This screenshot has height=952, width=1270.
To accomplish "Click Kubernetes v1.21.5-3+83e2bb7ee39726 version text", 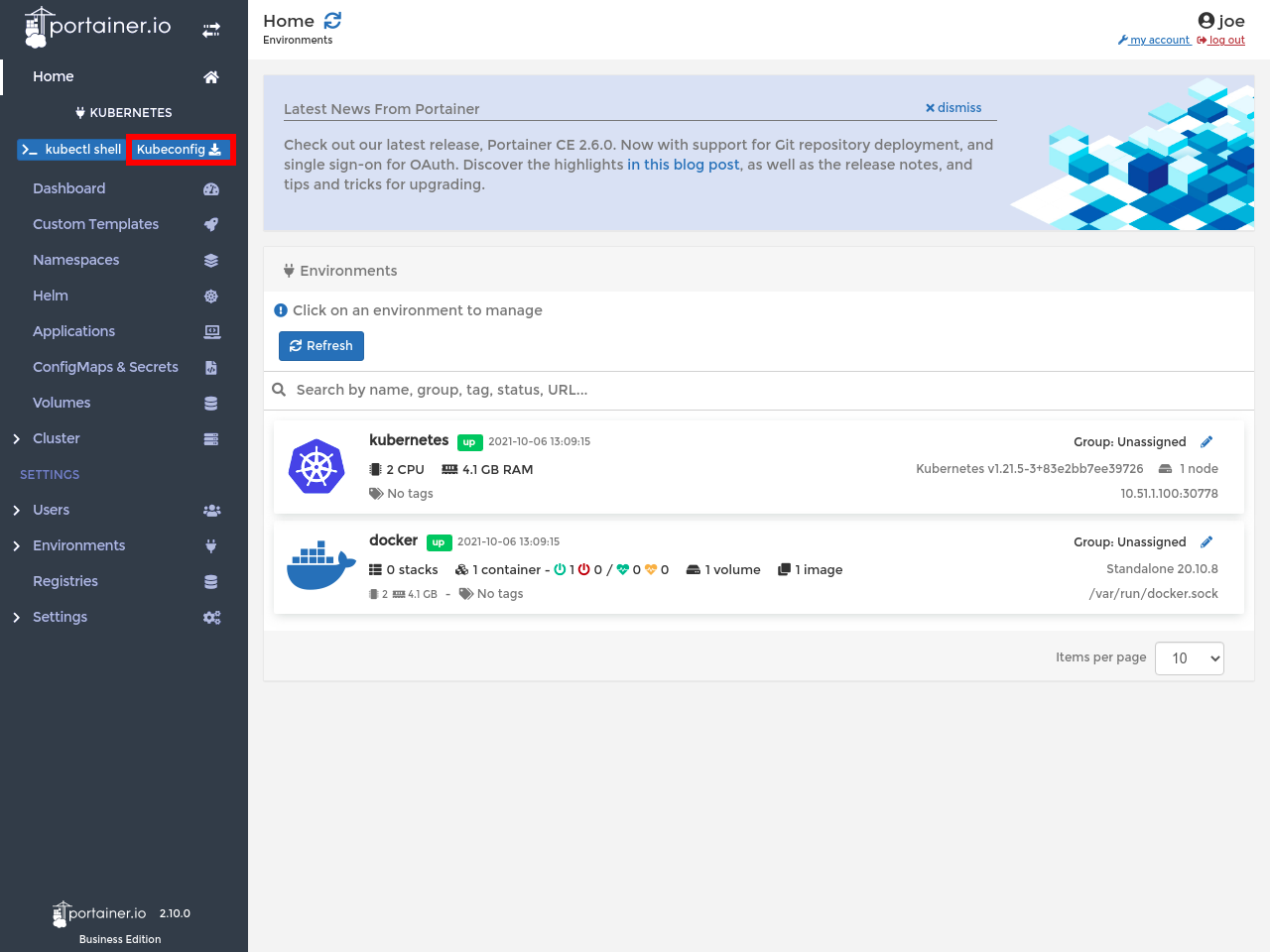I will [1030, 469].
